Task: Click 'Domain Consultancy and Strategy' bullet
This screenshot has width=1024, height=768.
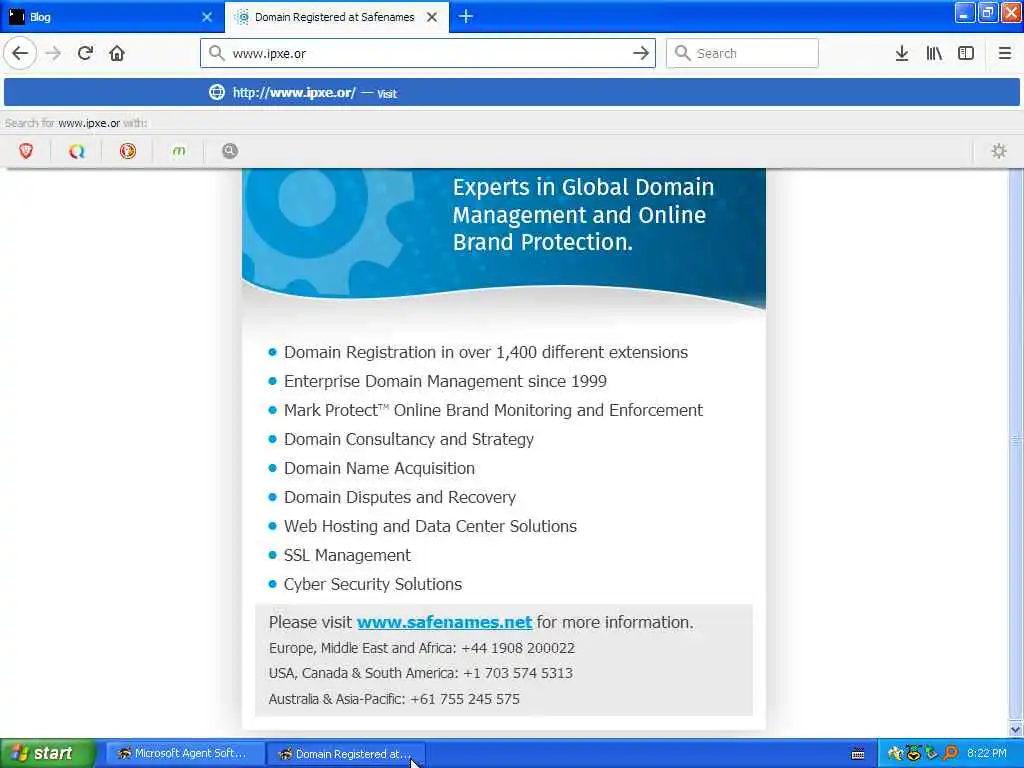Action: pos(409,440)
